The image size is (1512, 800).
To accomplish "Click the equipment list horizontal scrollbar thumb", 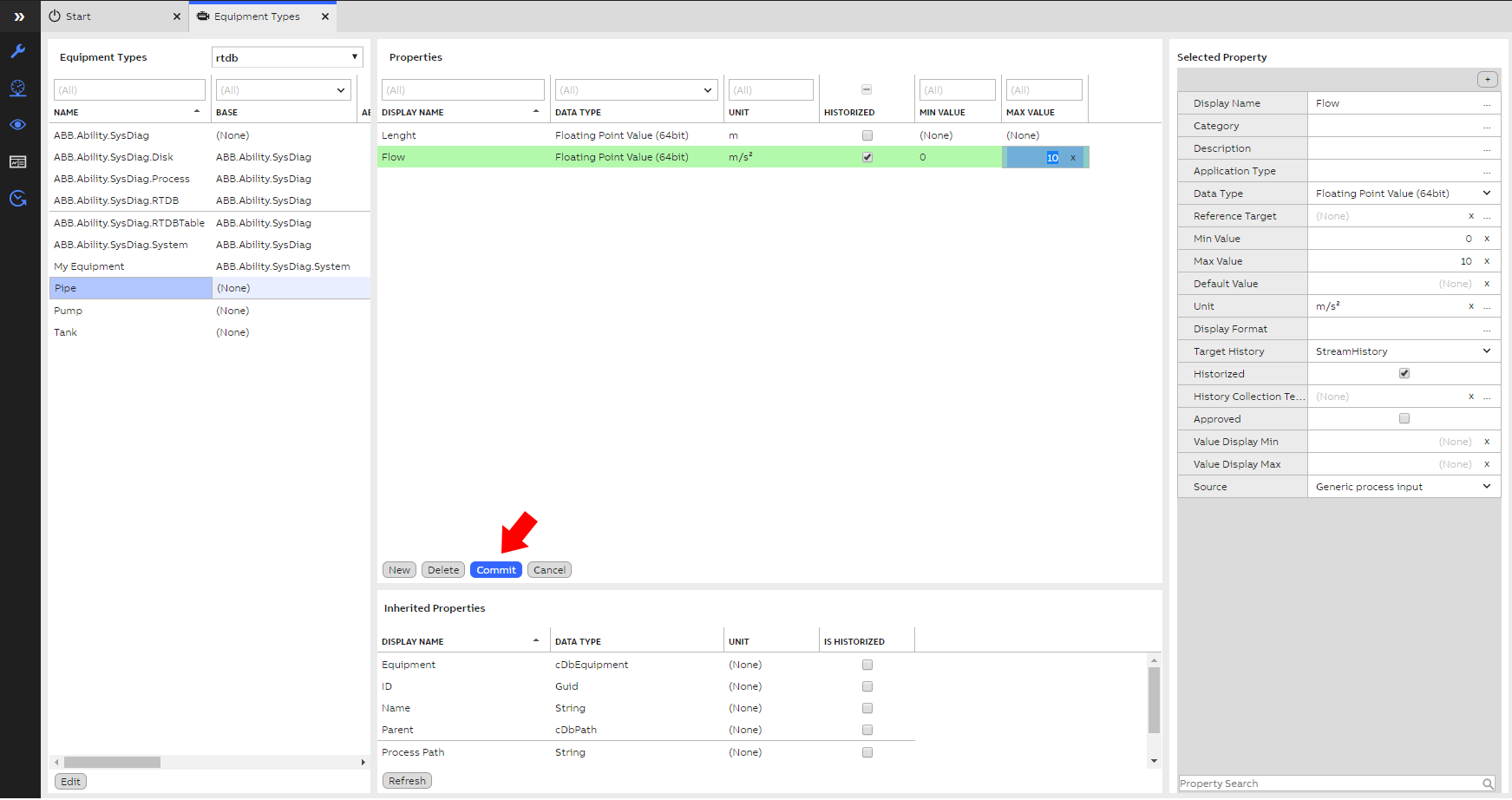I will point(112,762).
